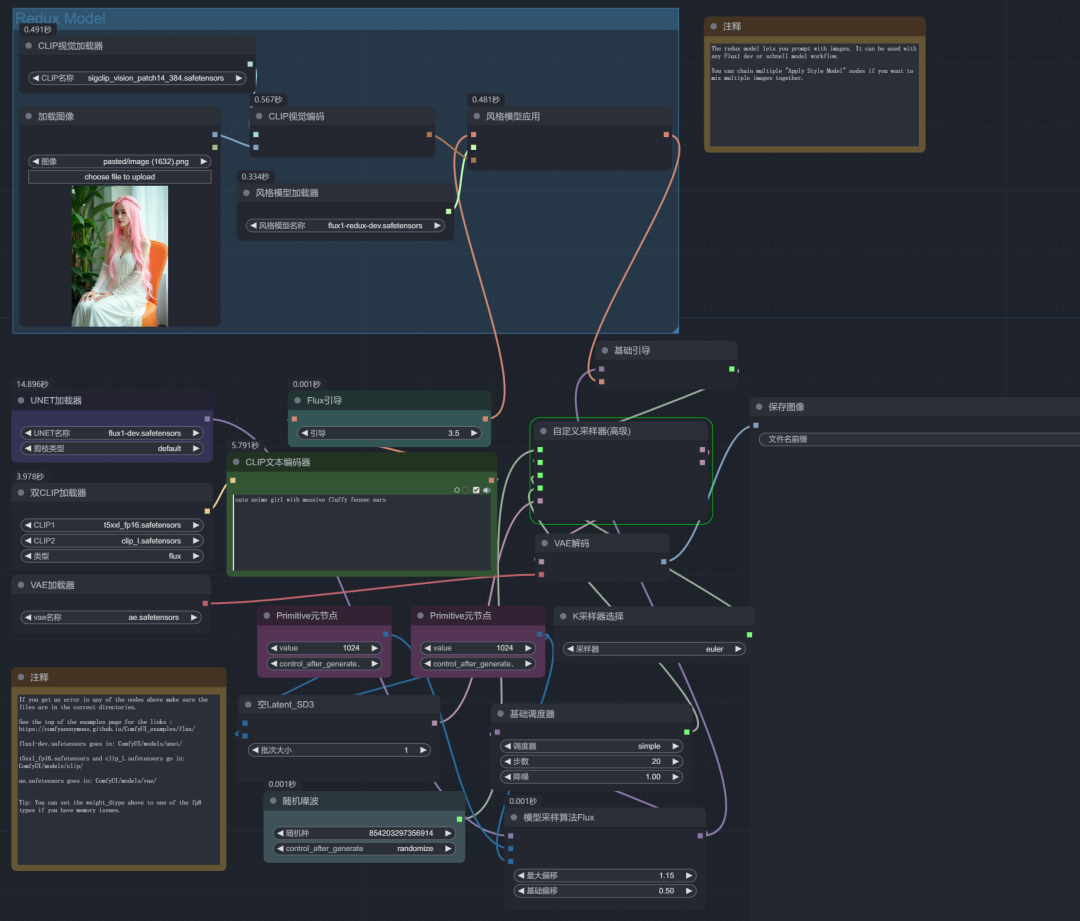The width and height of the screenshot is (1080, 921).
Task: Increase 步数 using its right arrow
Action: (x=676, y=761)
